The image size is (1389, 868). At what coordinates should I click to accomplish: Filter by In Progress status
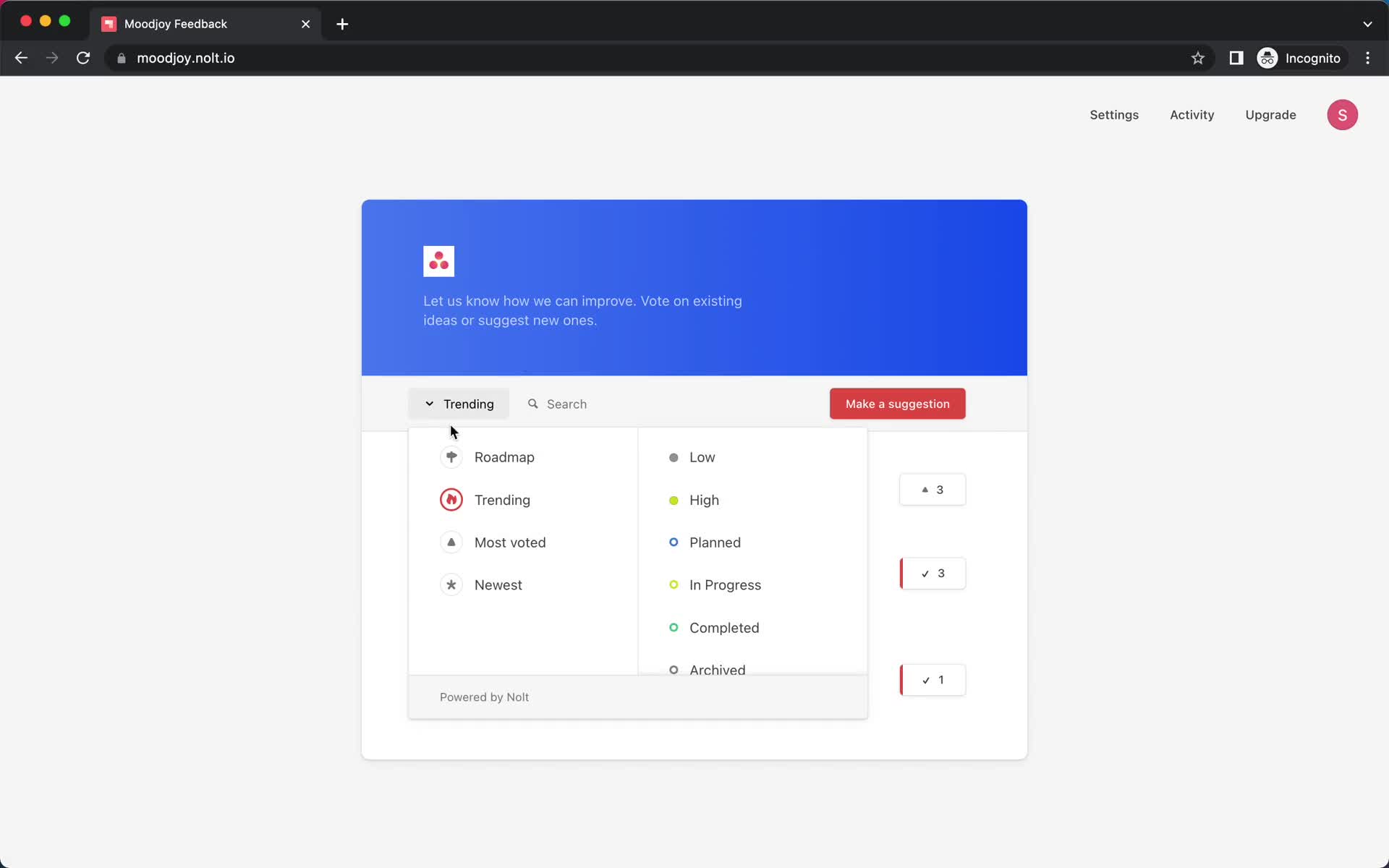tap(726, 585)
